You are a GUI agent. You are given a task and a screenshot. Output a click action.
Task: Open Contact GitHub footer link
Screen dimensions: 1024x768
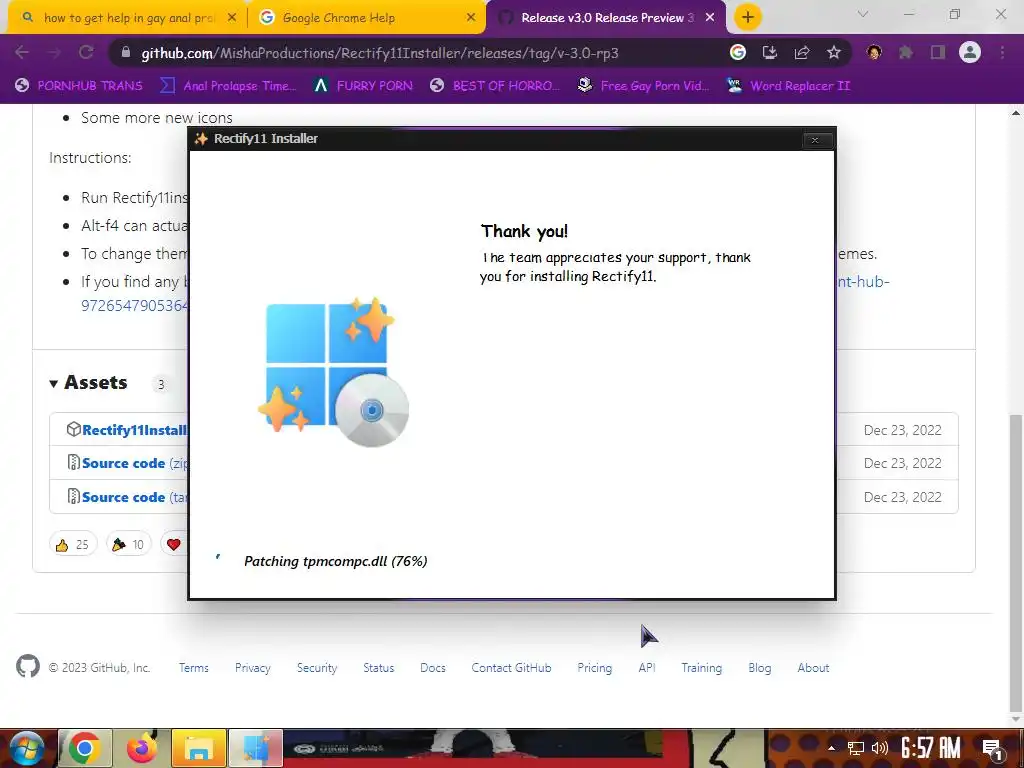point(511,667)
